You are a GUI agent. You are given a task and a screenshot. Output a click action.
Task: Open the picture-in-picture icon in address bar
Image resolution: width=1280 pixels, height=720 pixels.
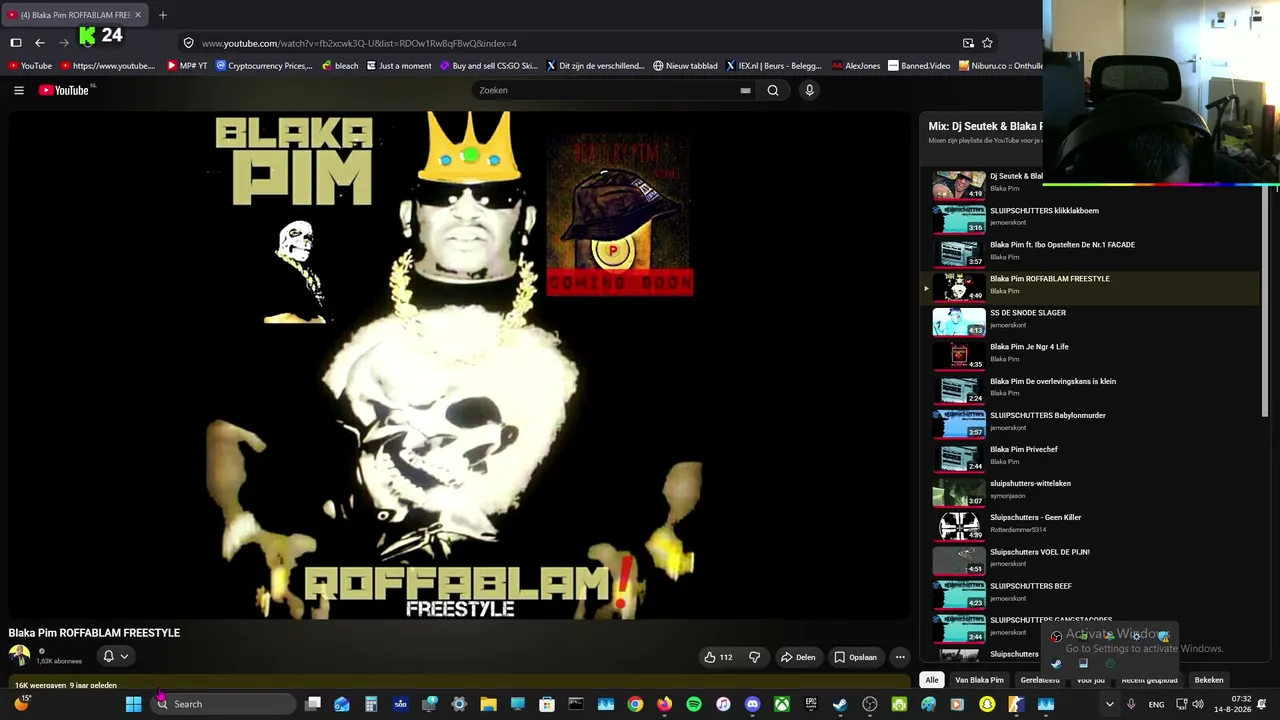coord(968,43)
